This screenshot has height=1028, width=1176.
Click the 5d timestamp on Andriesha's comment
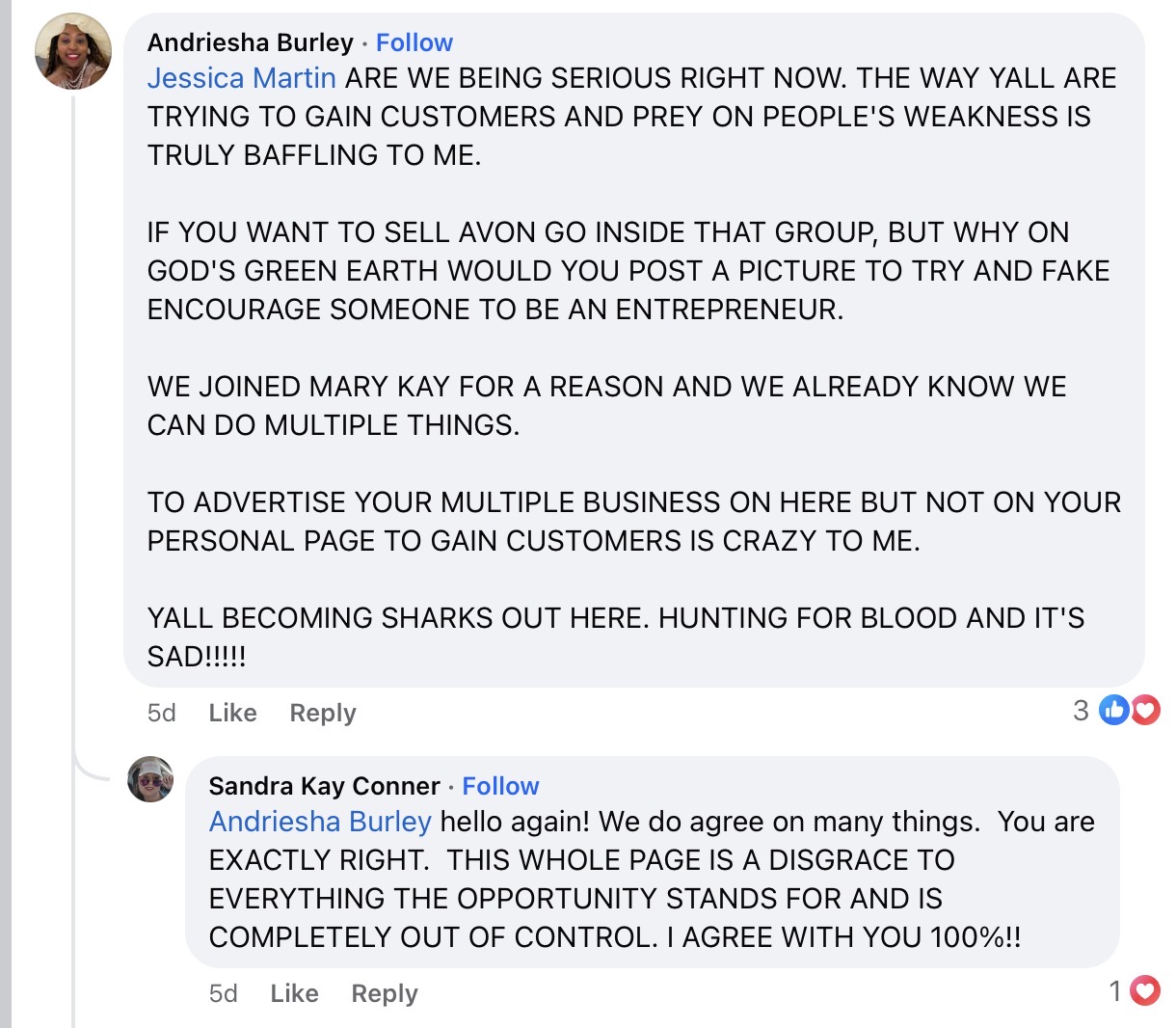tap(161, 713)
